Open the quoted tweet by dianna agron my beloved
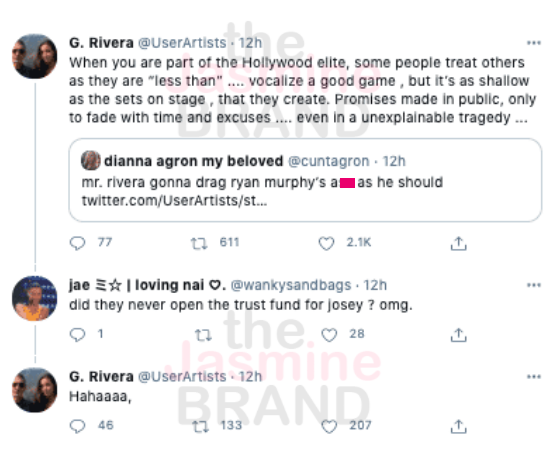 (305, 180)
